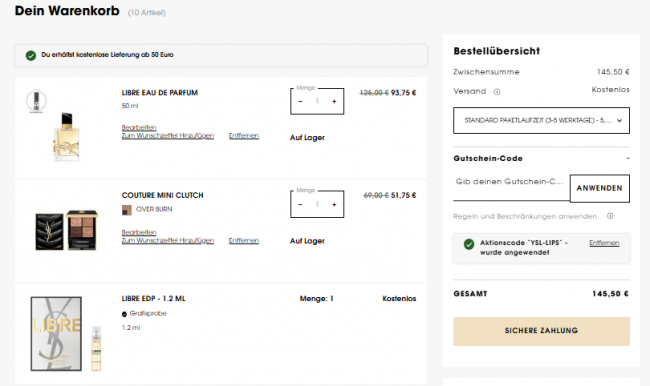Click the Gesamt amount 145,50 €
This screenshot has width=650, height=386.
coord(610,294)
